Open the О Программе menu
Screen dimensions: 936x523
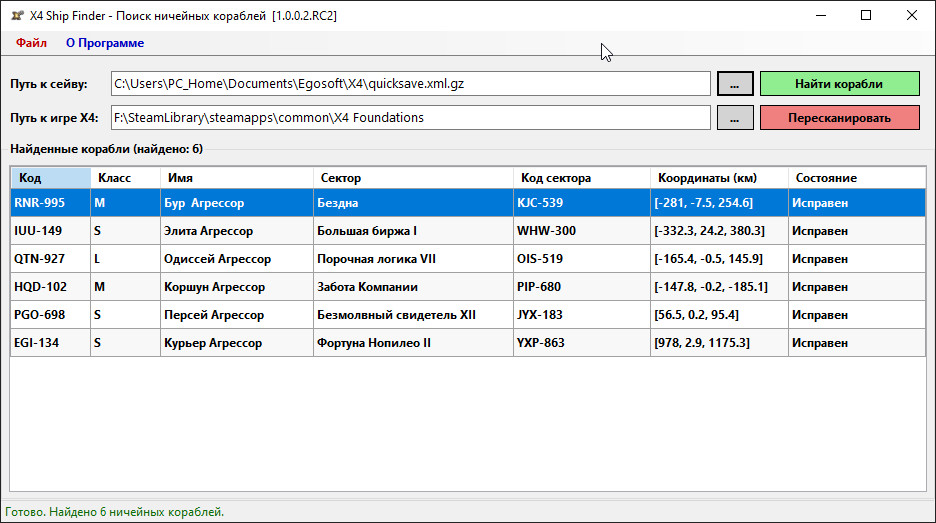(x=105, y=43)
